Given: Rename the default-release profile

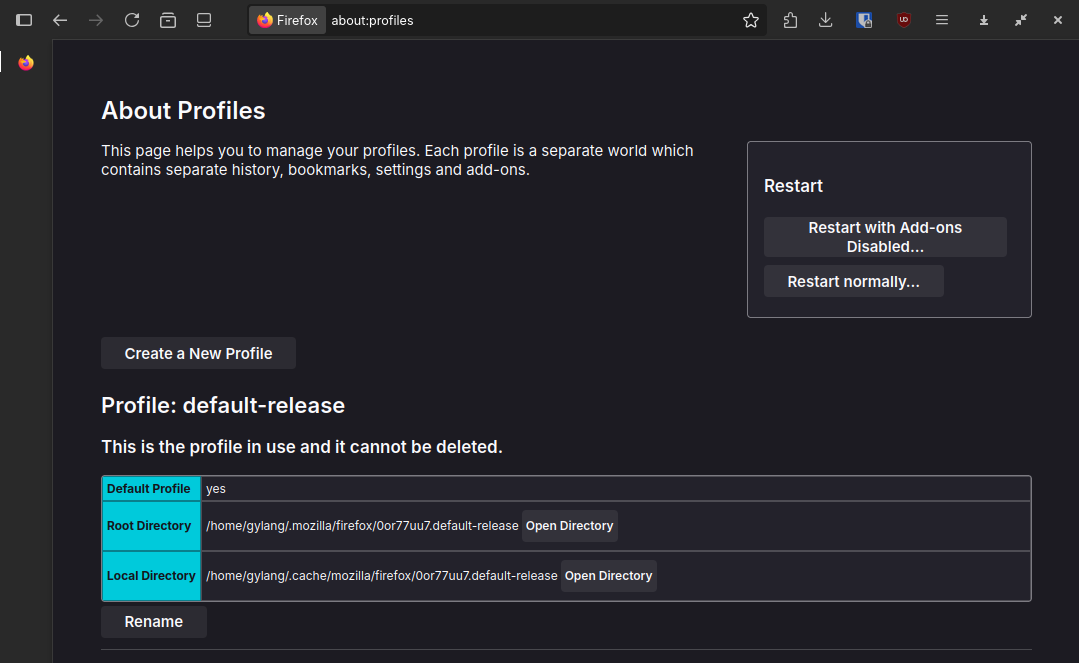Looking at the screenshot, I should (x=153, y=621).
